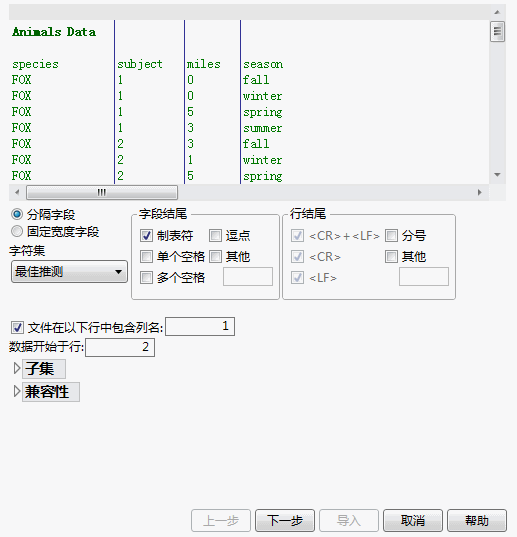
Task: Enable the 单个空格 checkbox
Action: [146, 256]
